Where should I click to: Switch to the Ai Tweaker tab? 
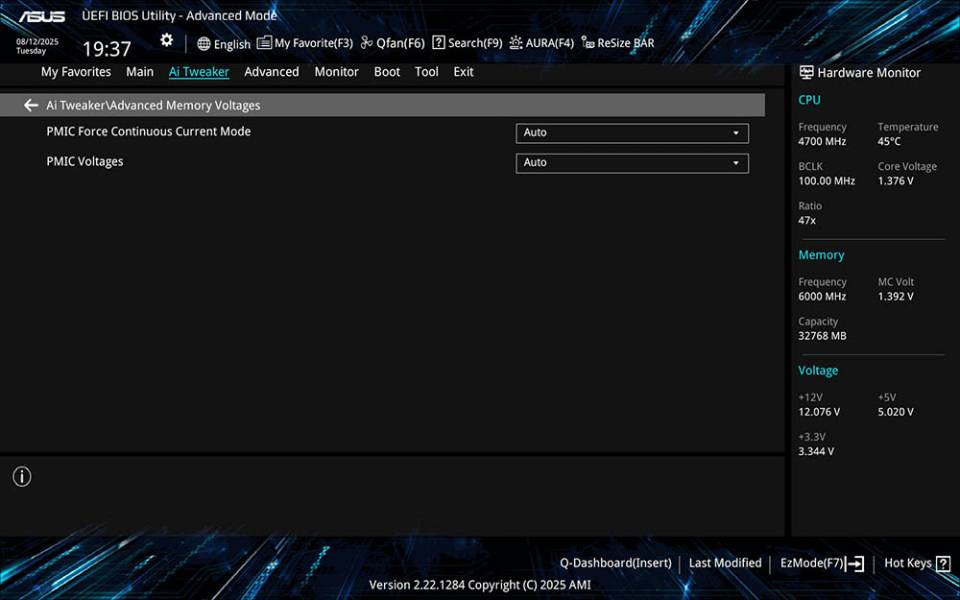pyautogui.click(x=199, y=71)
